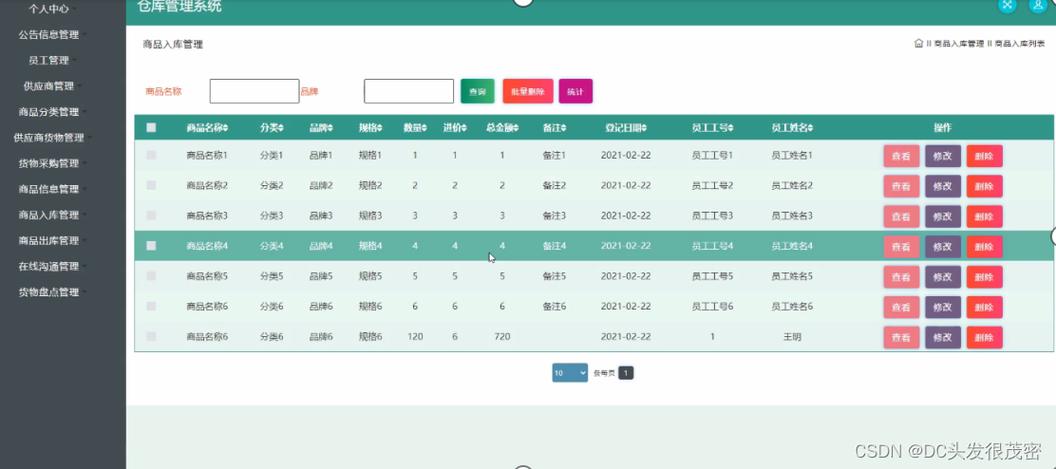Select the 分类1 cell

click(x=271, y=155)
